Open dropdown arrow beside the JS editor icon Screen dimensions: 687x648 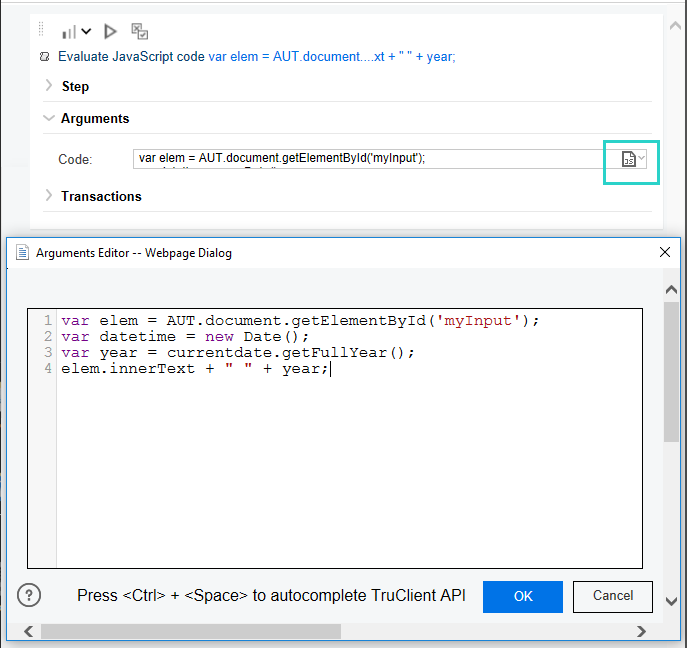pos(643,159)
